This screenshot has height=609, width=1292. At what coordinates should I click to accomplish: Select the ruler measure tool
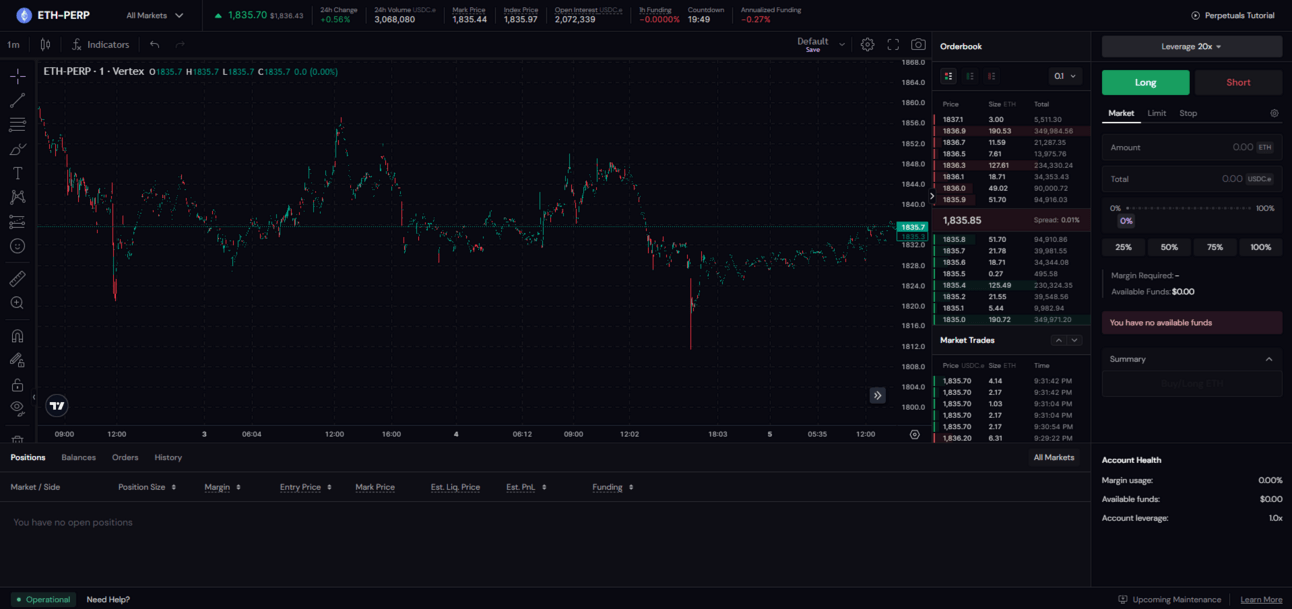click(x=17, y=279)
